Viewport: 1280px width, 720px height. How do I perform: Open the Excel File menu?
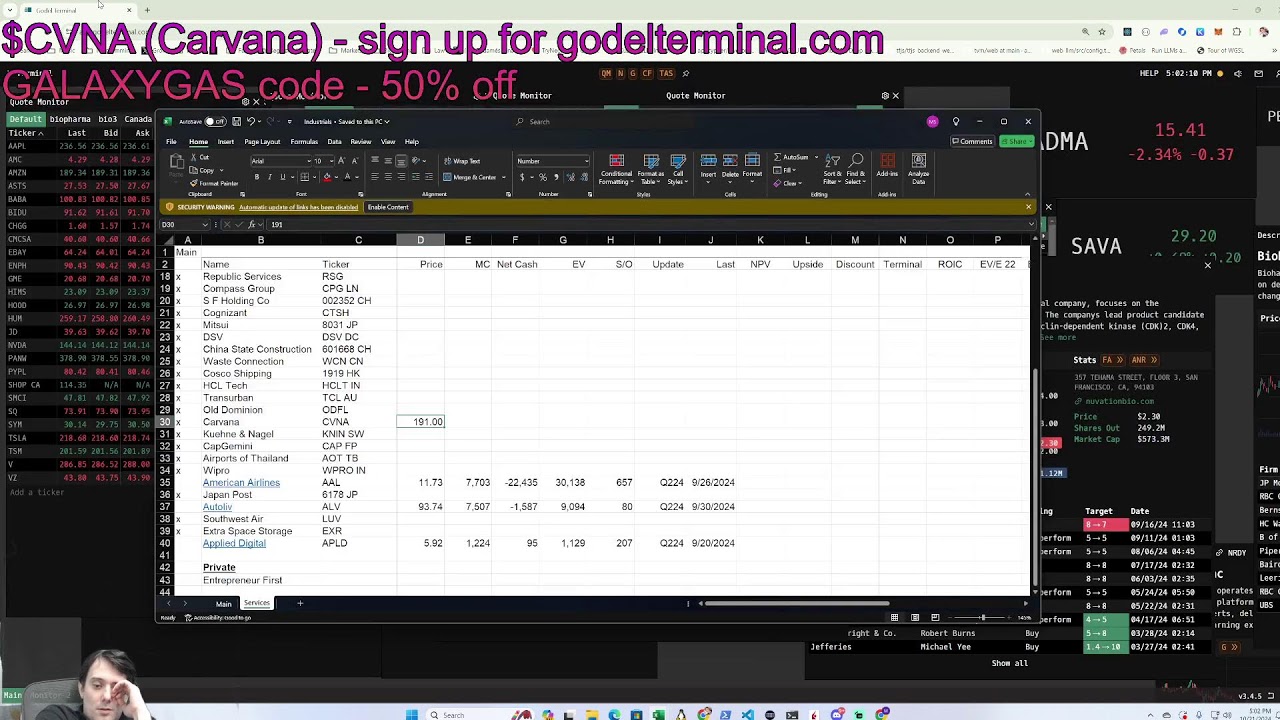click(171, 142)
